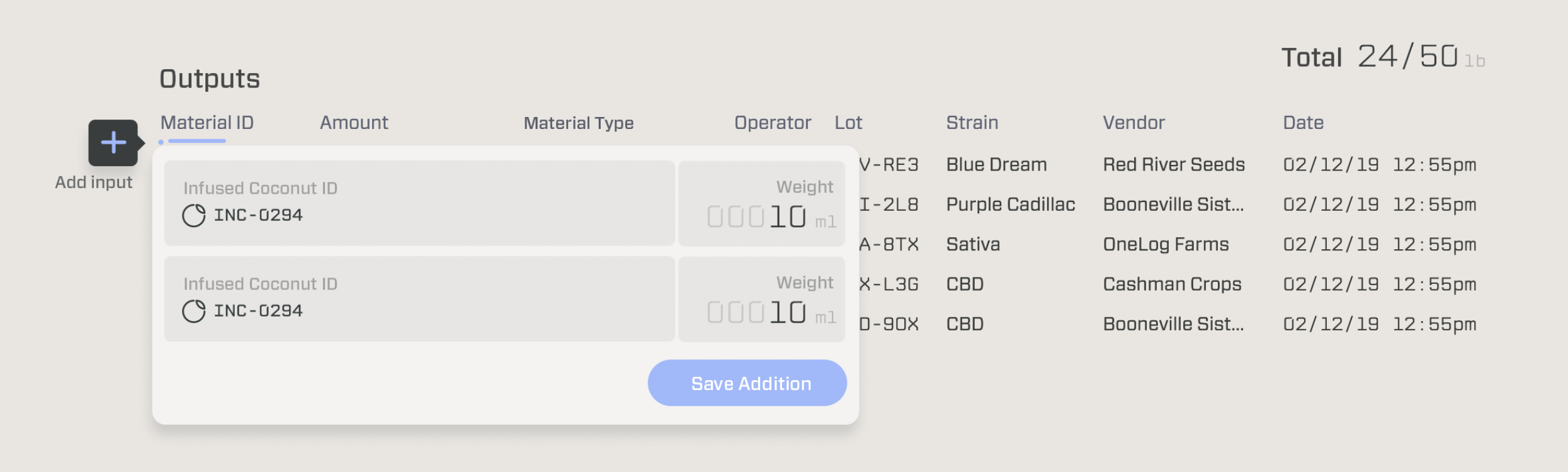Click the Lot column header
This screenshot has height=472, width=1568.
coord(848,123)
